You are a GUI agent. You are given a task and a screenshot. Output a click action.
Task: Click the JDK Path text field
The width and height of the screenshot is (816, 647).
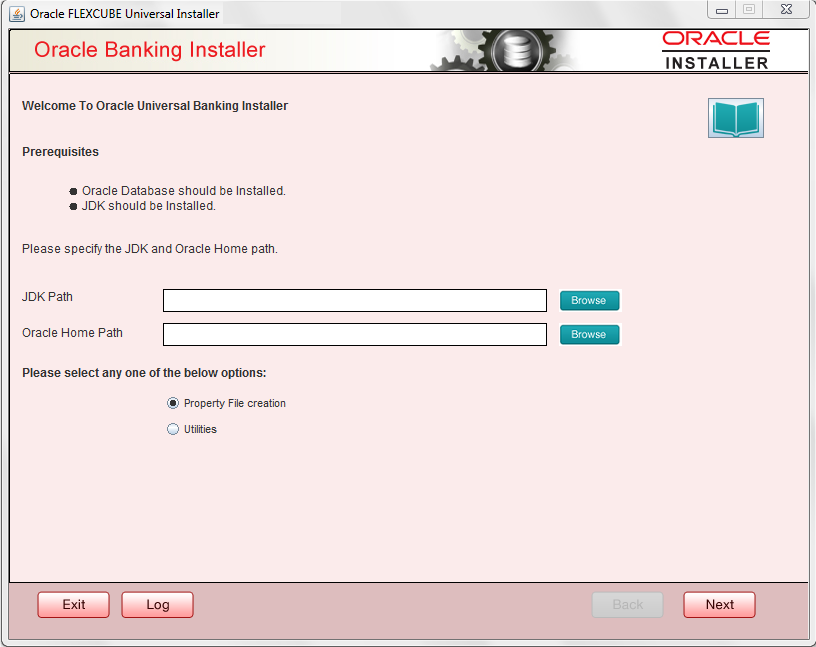(x=355, y=300)
